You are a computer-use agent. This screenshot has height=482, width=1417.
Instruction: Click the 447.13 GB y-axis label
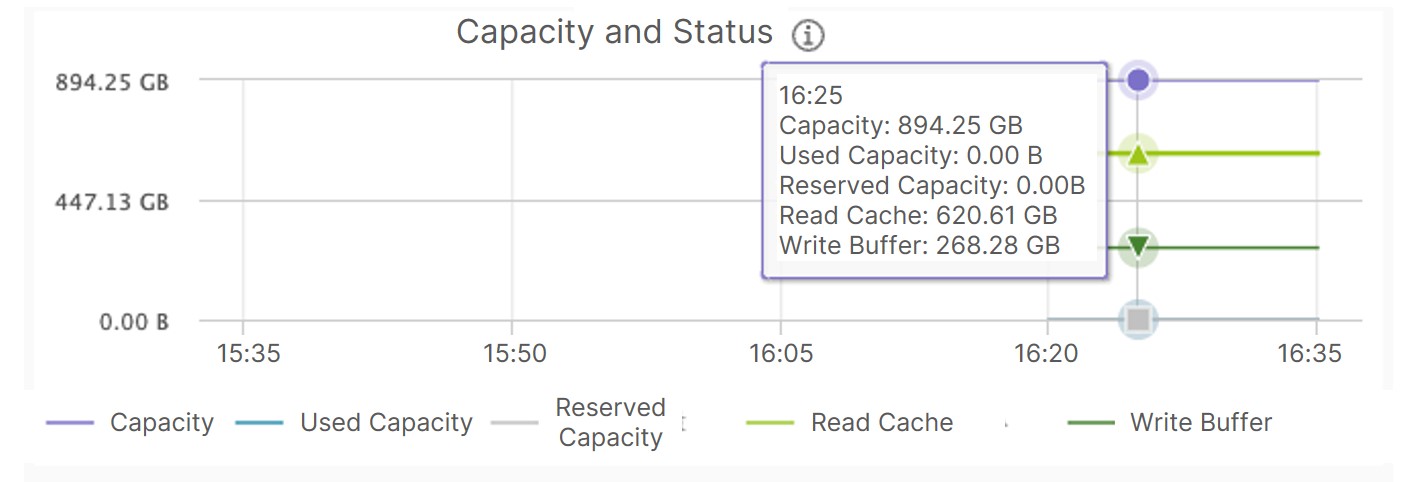[112, 203]
